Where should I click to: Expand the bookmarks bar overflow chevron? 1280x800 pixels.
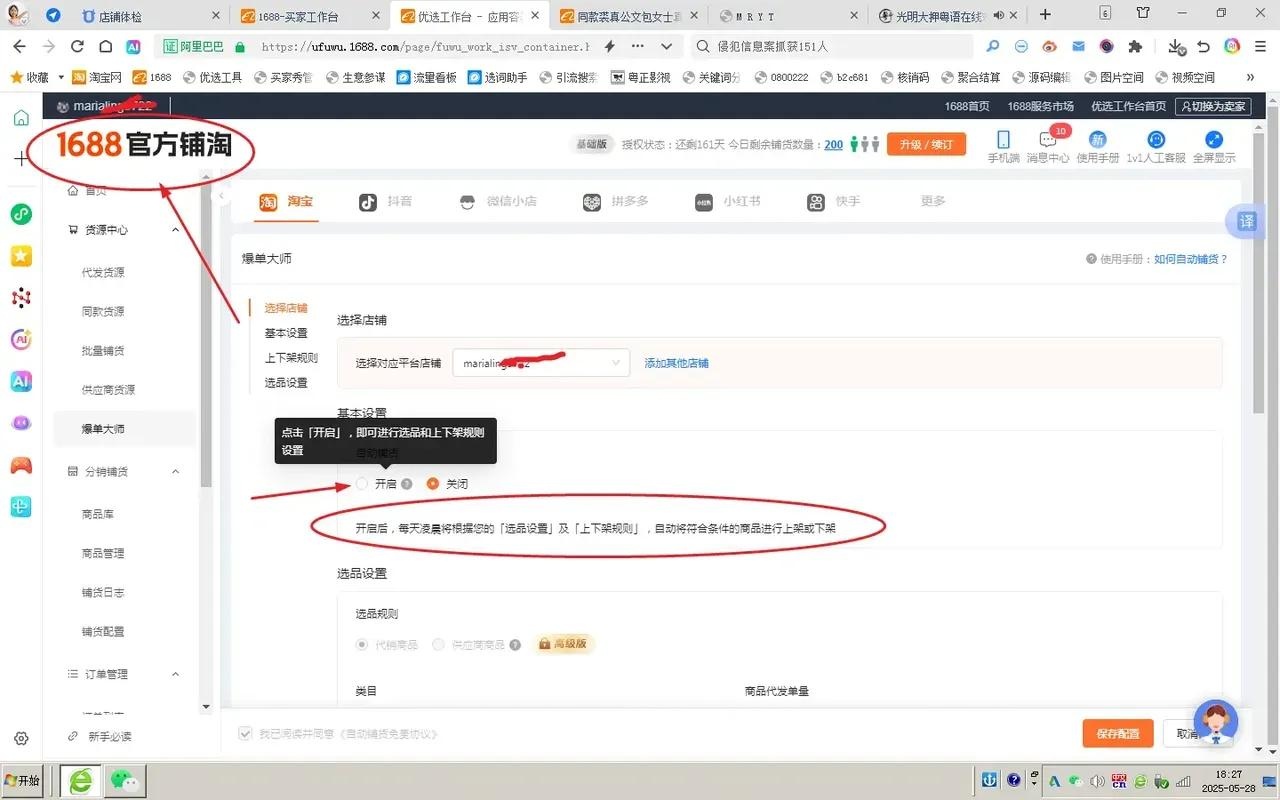[x=1250, y=77]
